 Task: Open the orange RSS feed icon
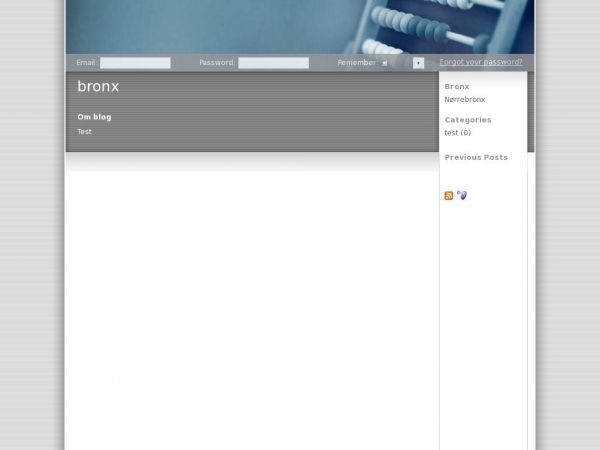pyautogui.click(x=449, y=196)
